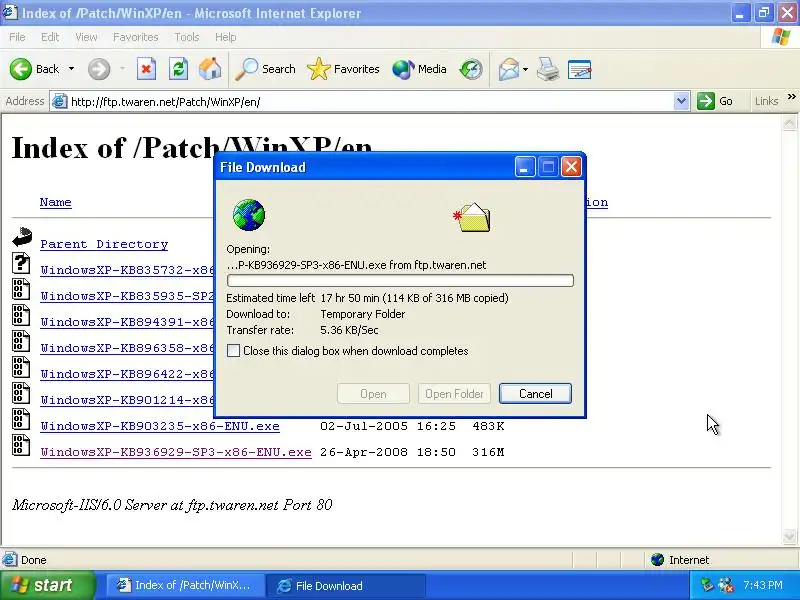Expand the Forward button history dropdown

[122, 69]
